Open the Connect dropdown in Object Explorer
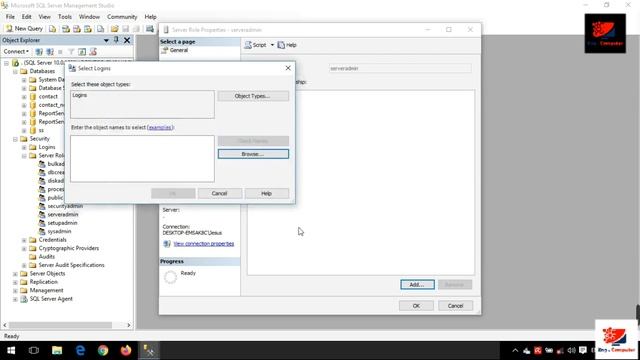Viewport: 640px width, 360px height. 16,51
